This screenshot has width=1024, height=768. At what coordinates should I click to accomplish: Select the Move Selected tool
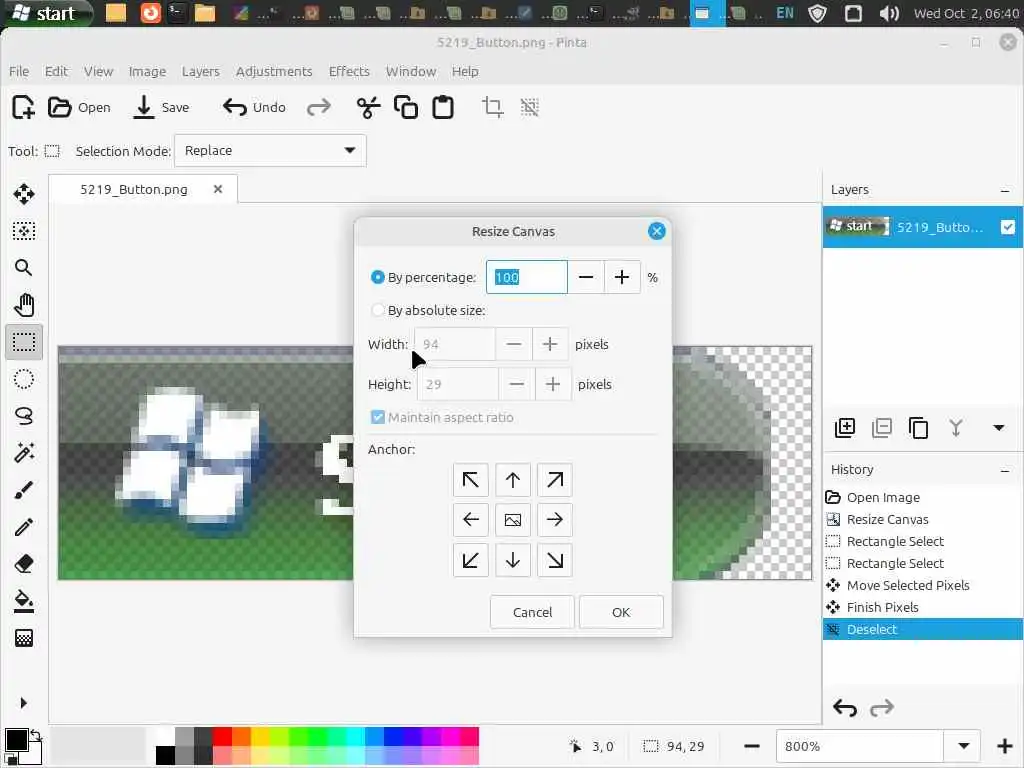(x=24, y=193)
